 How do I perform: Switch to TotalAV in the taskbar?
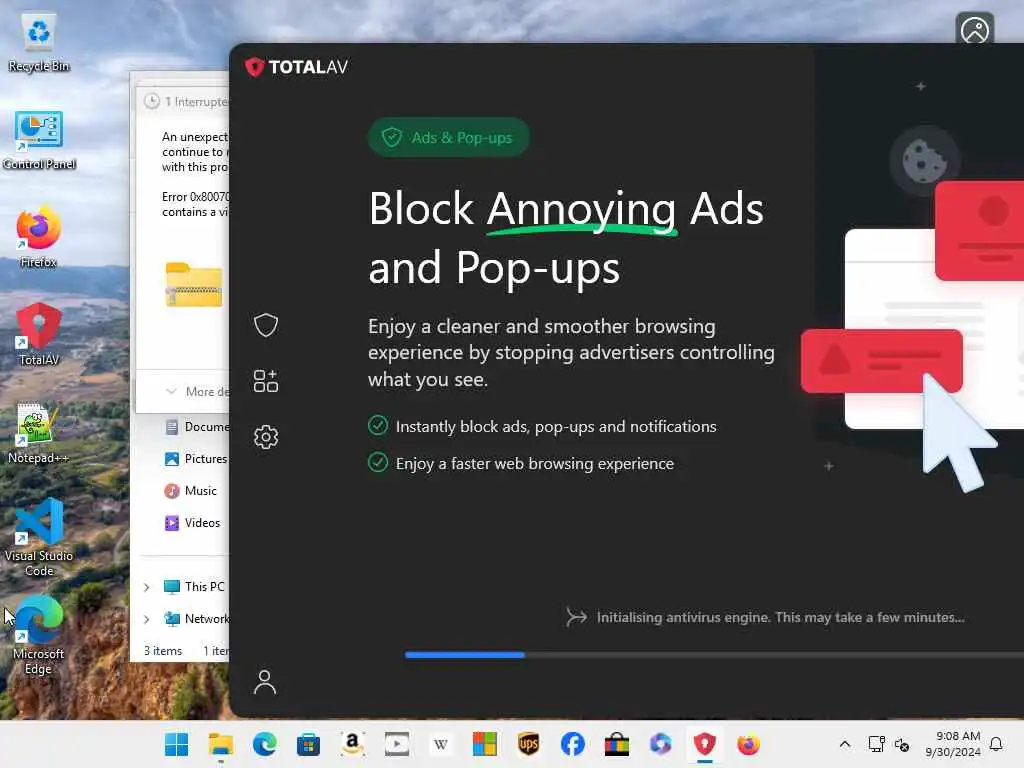[x=705, y=744]
